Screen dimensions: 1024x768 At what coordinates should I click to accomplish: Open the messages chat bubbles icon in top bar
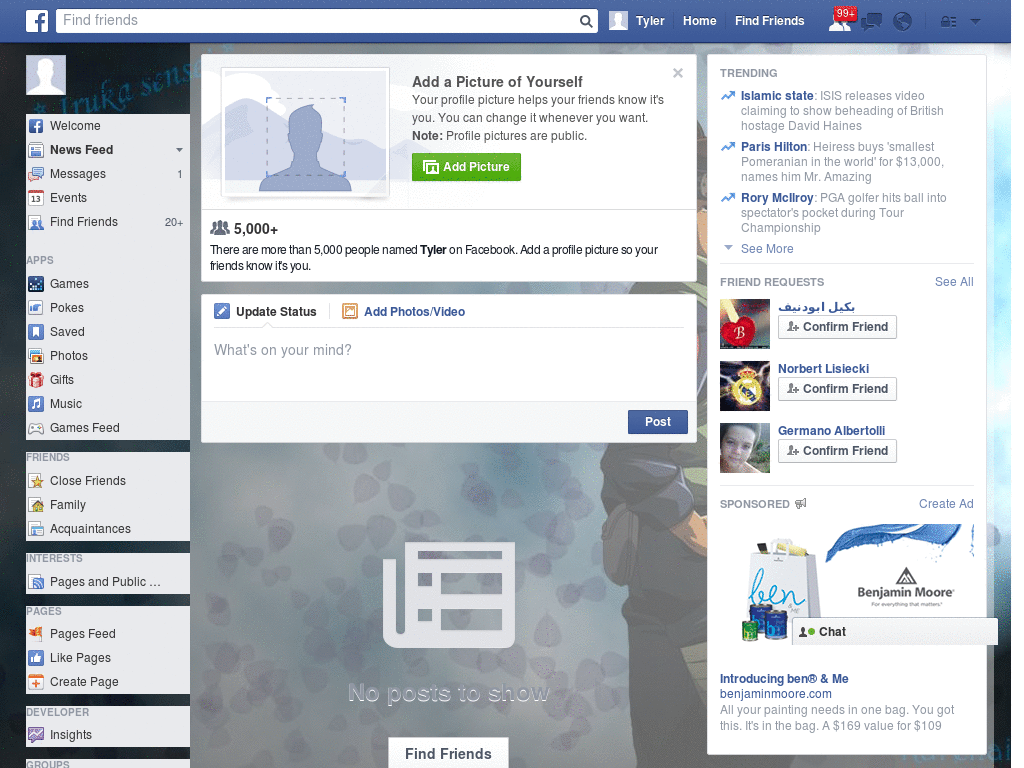pos(871,22)
